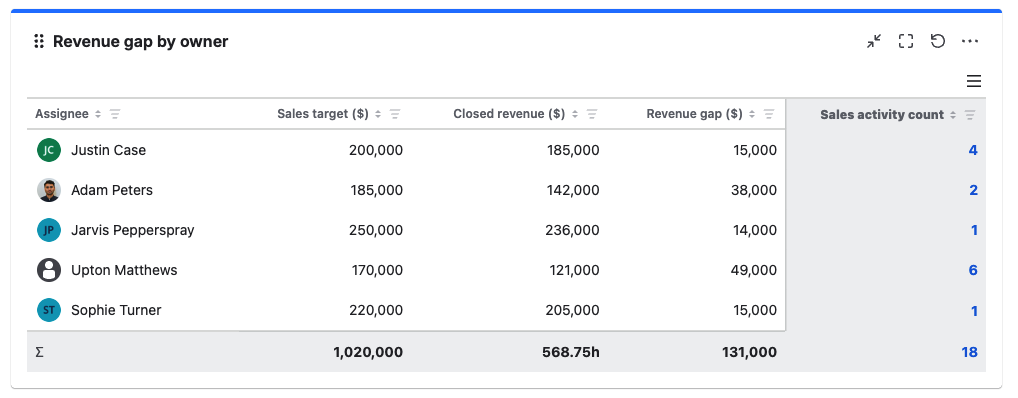Refresh the Revenue gap by owner gadget
This screenshot has width=1018, height=398.
[x=937, y=42]
